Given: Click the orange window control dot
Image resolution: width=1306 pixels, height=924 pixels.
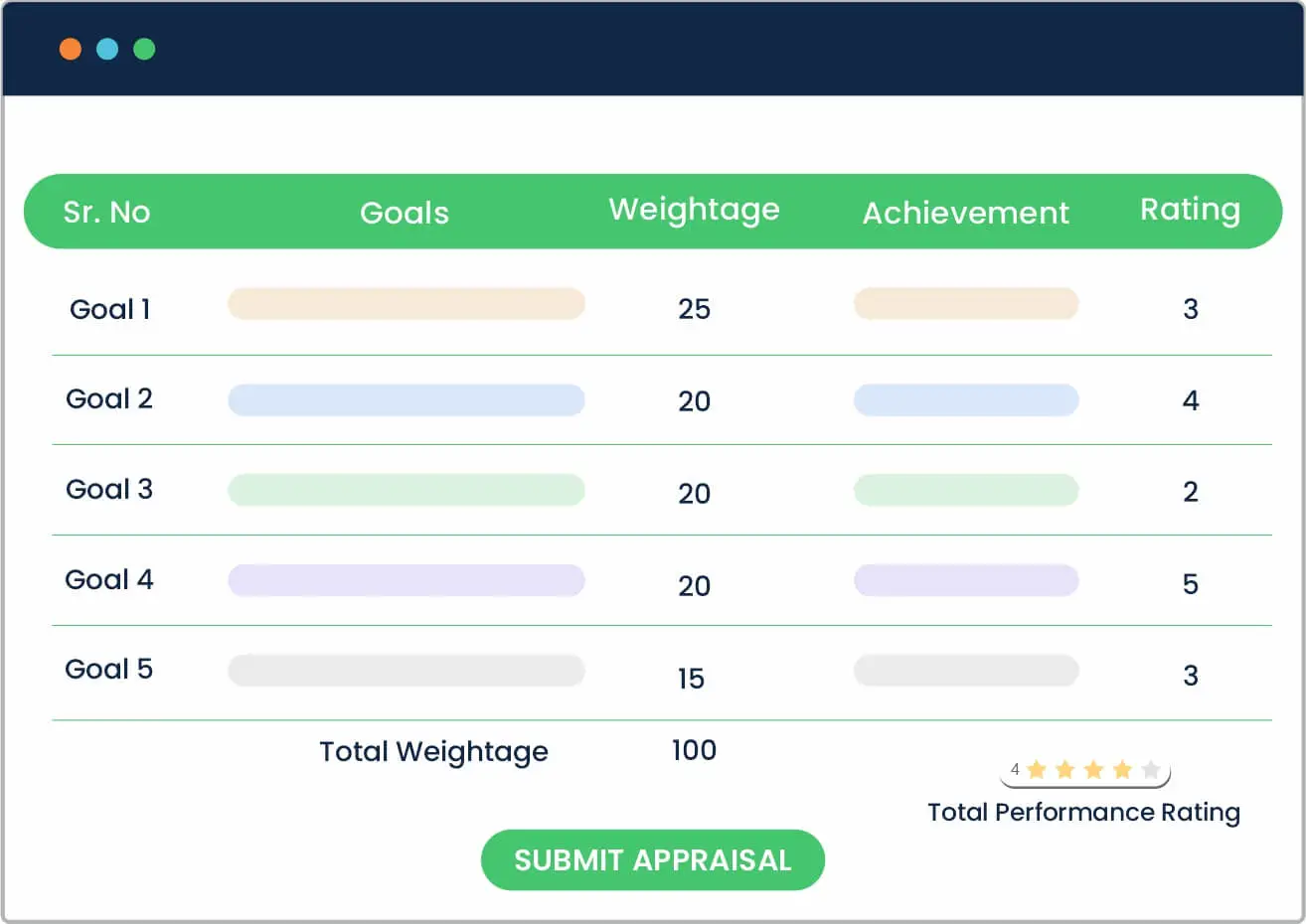Looking at the screenshot, I should (70, 48).
